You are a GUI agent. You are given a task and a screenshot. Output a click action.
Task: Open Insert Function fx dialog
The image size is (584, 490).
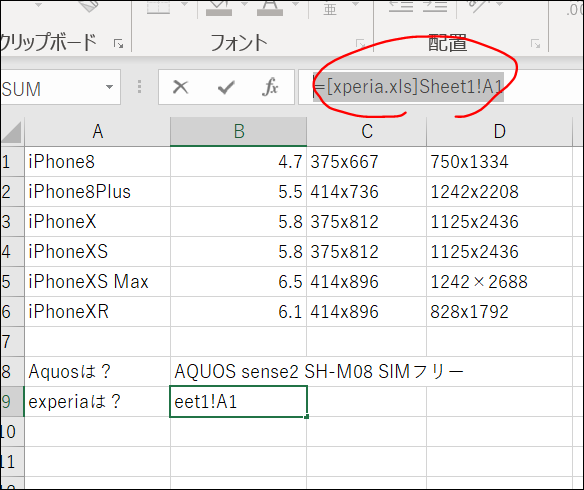[270, 87]
